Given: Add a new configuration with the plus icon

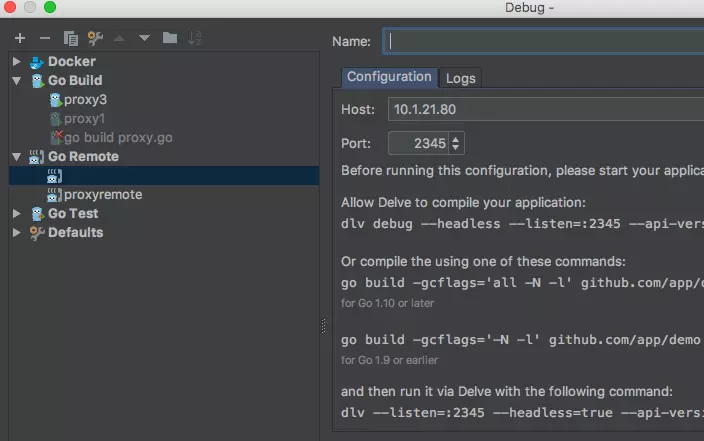Looking at the screenshot, I should point(20,38).
